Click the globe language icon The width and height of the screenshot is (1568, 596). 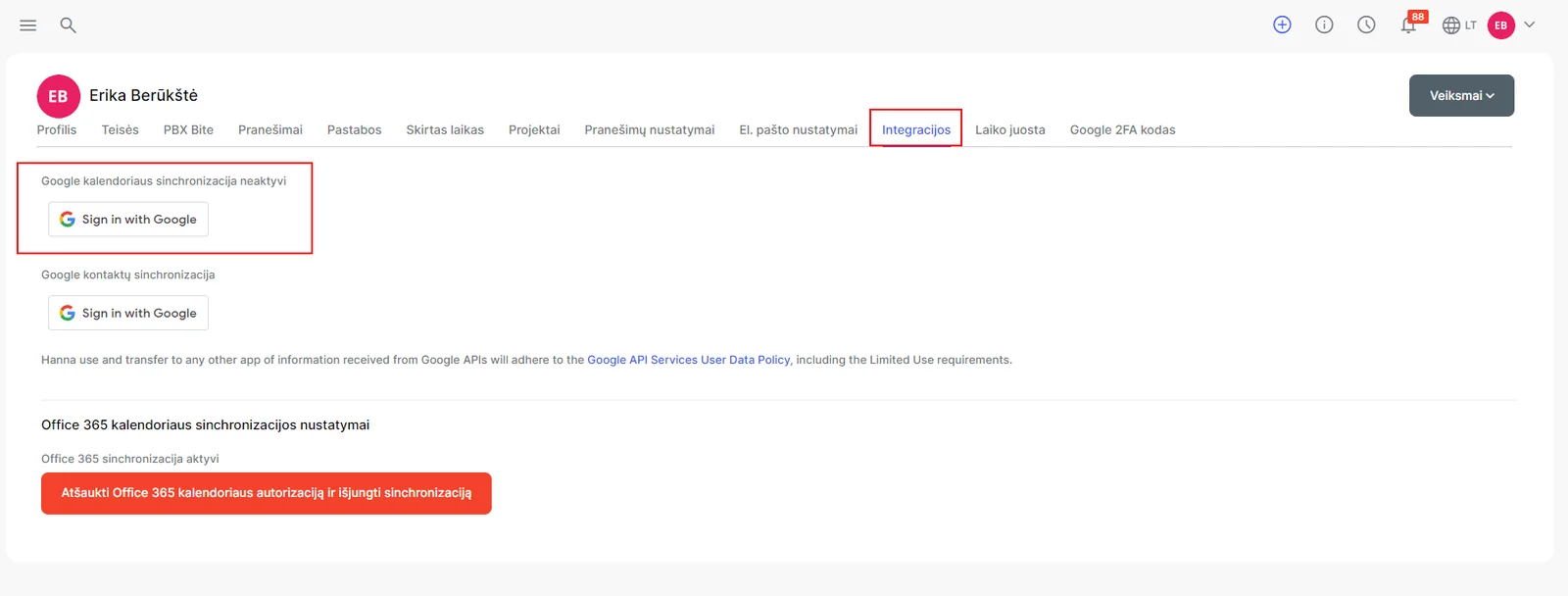coord(1451,25)
